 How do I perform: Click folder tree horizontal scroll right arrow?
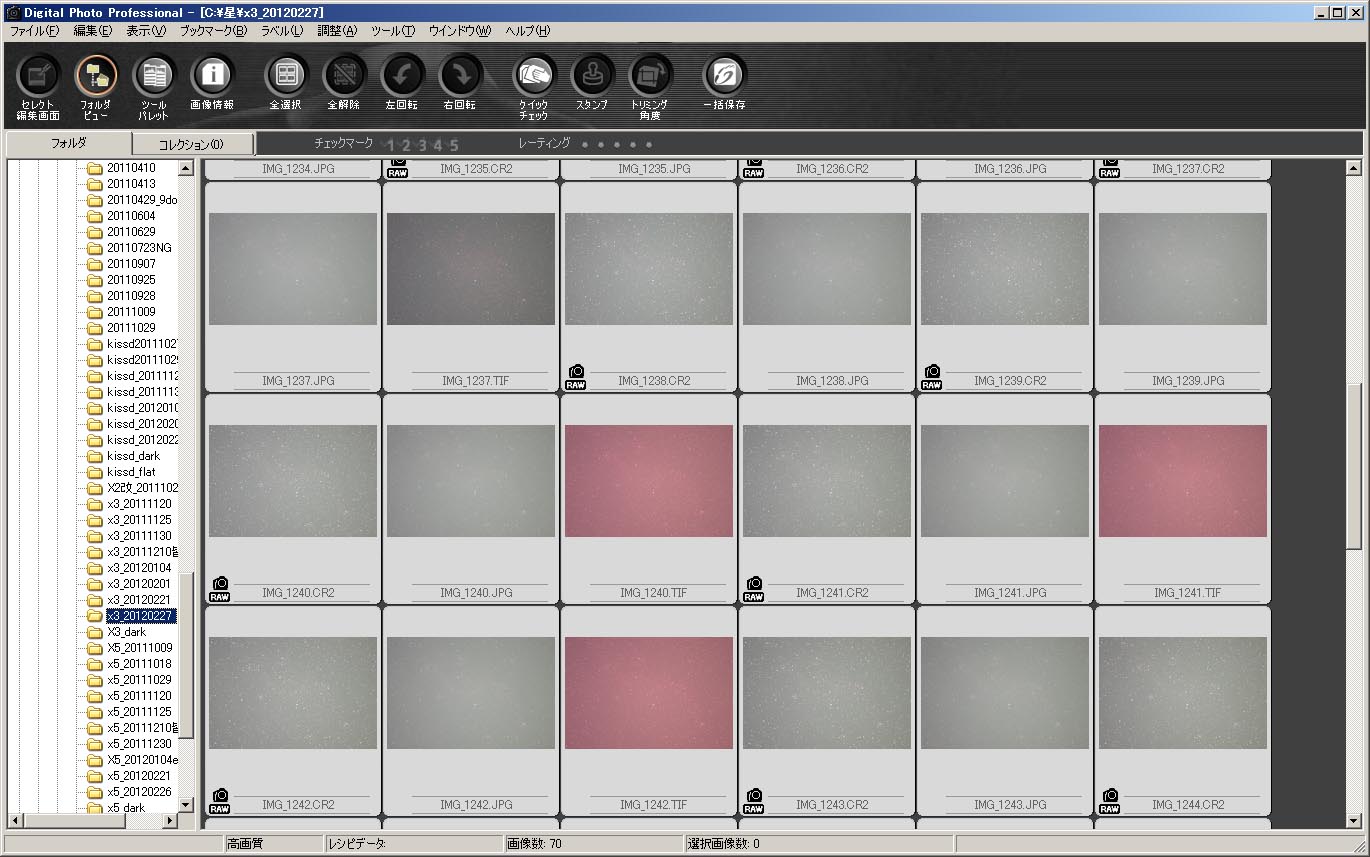coord(170,820)
